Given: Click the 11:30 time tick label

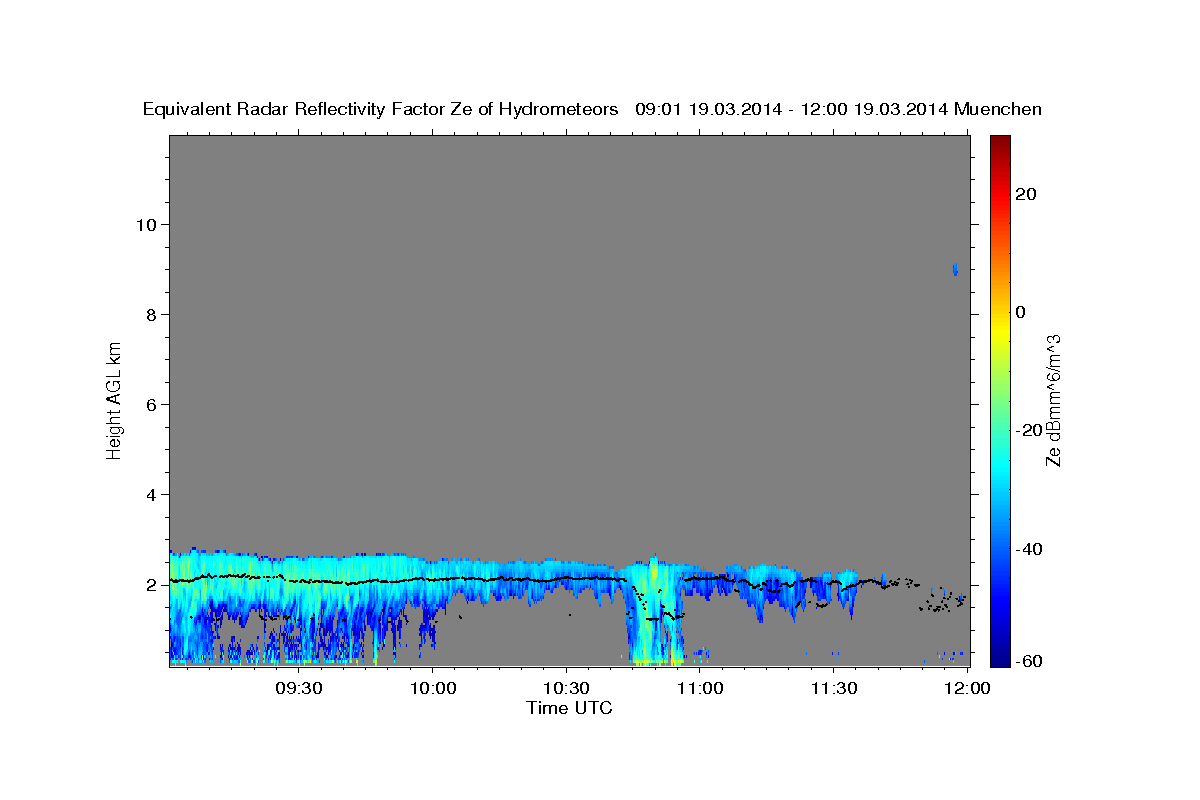Looking at the screenshot, I should click(833, 689).
